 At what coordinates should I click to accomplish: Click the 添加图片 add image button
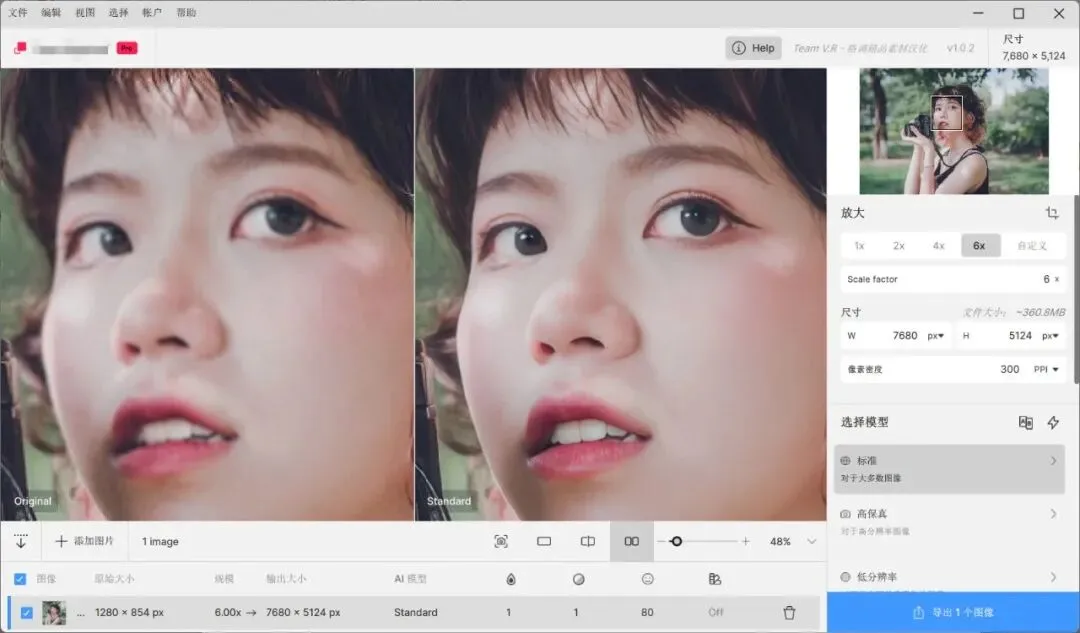pyautogui.click(x=84, y=541)
